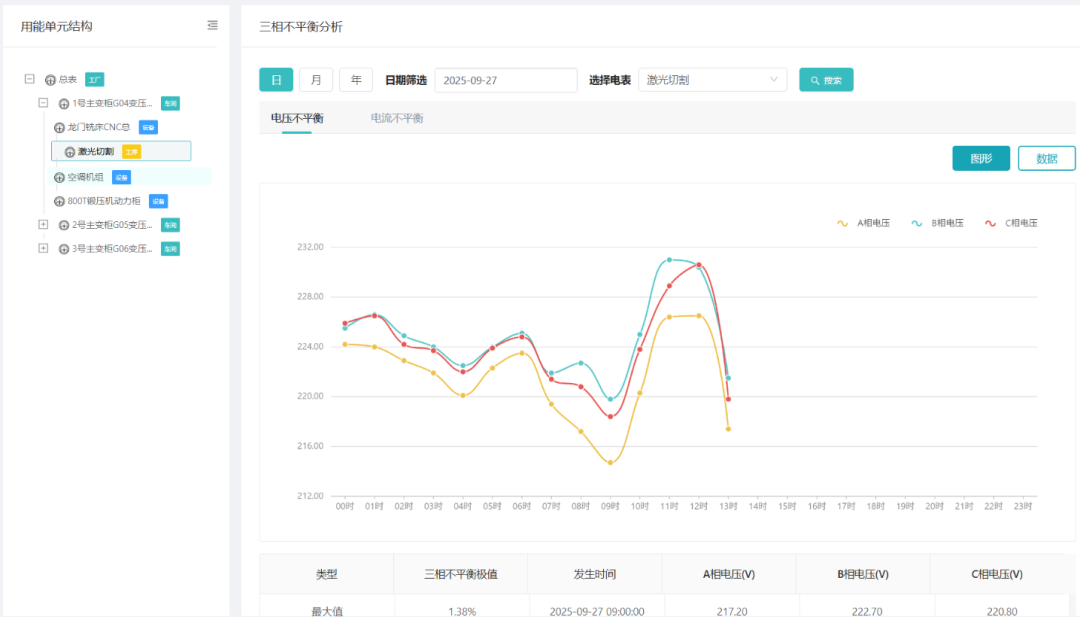Expand the 3号主变柜G06变压 tree node
1080x617 pixels.
tap(43, 248)
